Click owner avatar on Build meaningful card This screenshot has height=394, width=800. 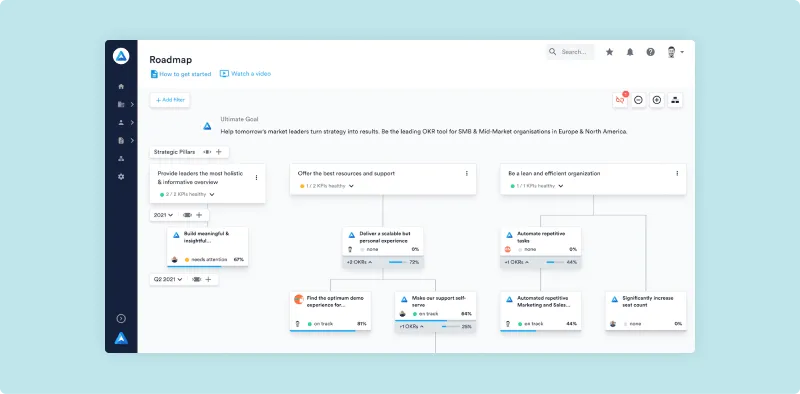tap(174, 260)
